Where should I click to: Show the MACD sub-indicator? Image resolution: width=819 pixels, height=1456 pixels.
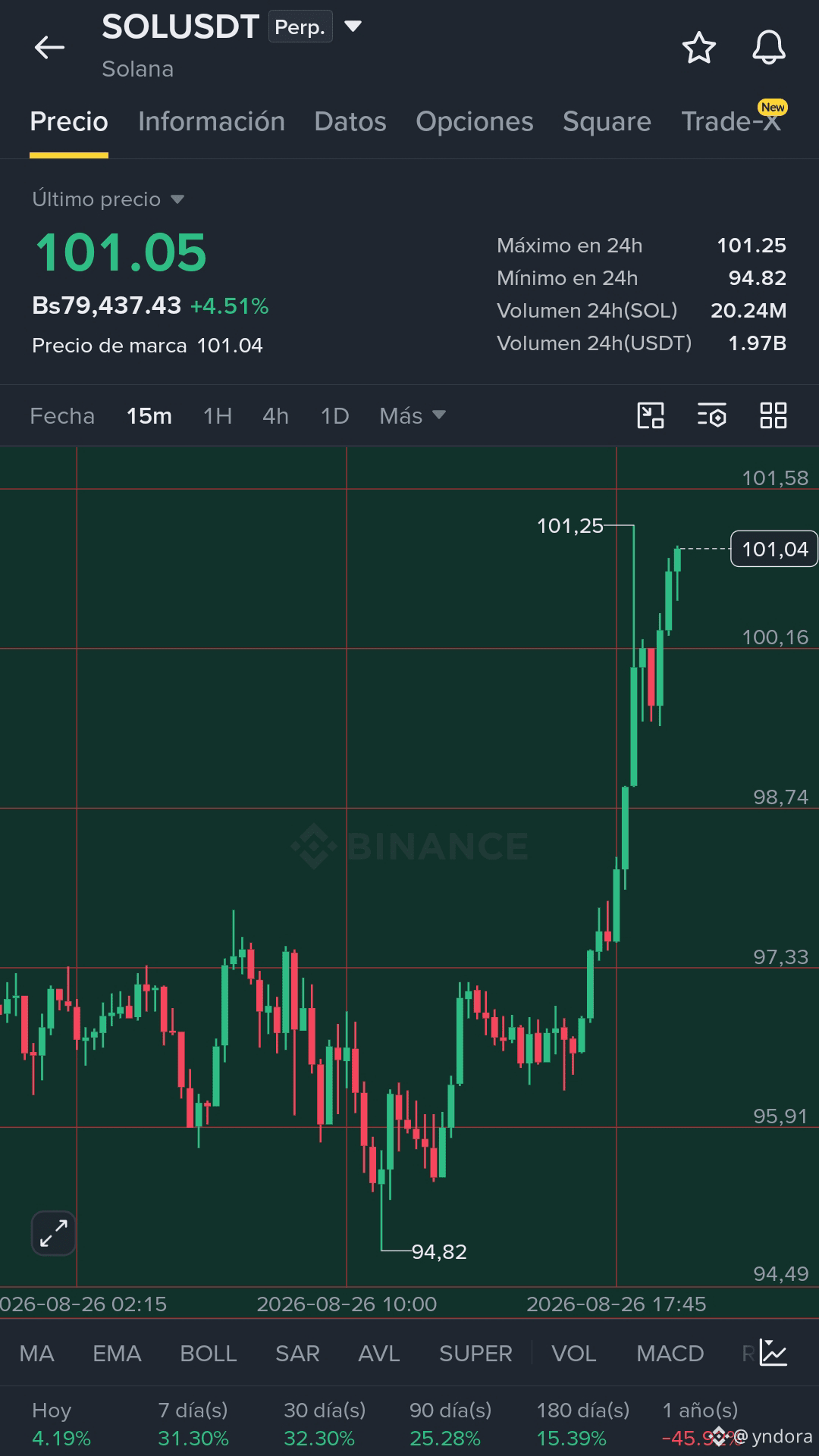670,1353
